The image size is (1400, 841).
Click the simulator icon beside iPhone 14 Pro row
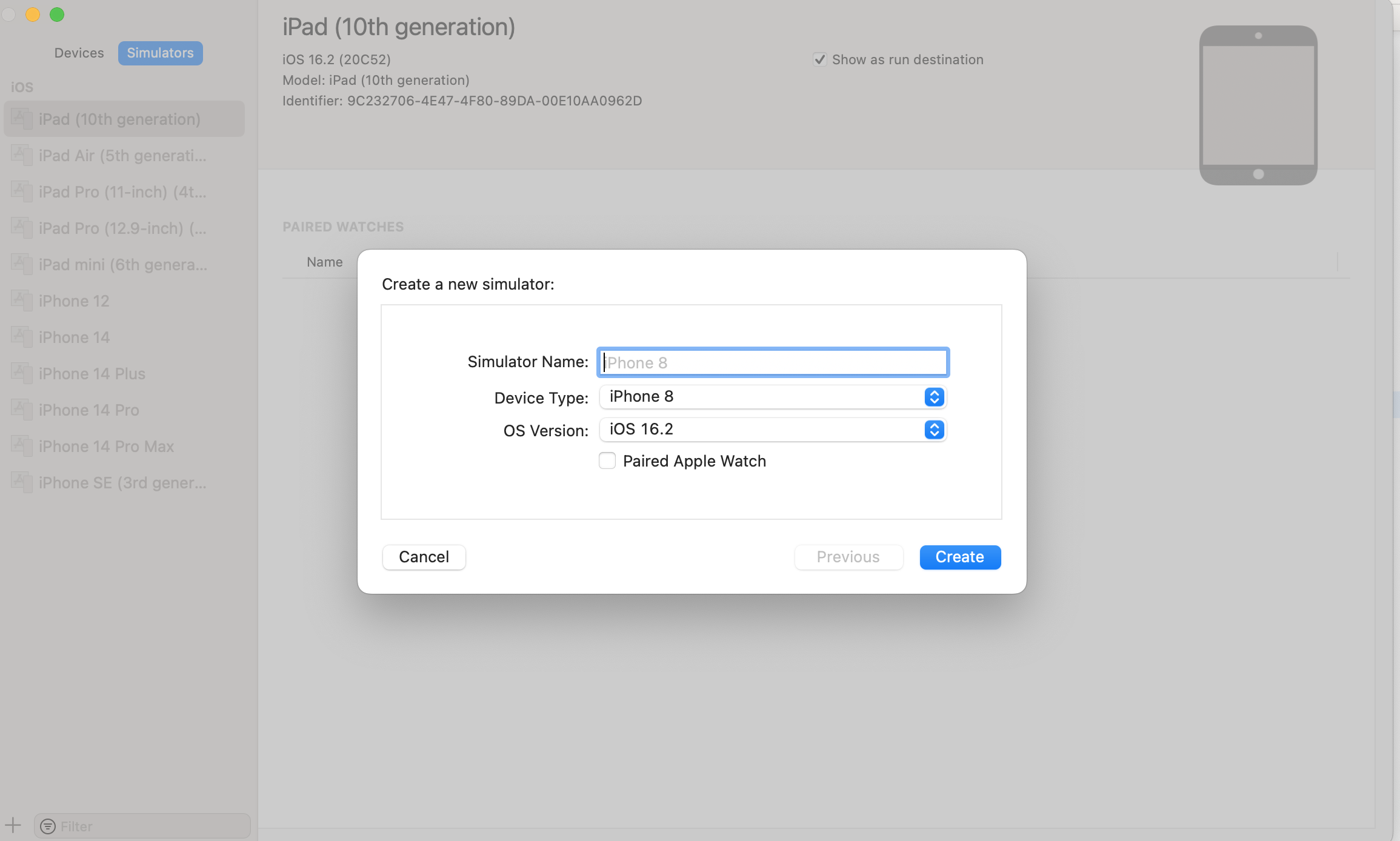tap(22, 410)
